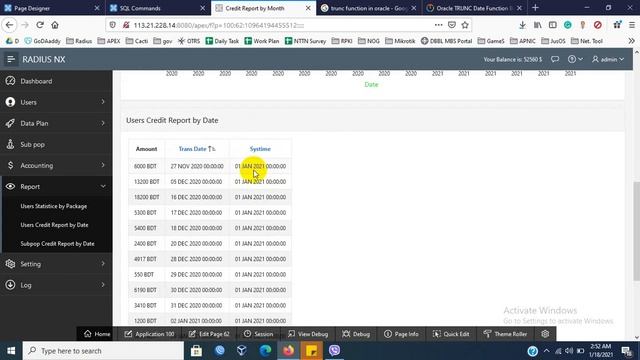This screenshot has height=360, width=640.
Task: Click the Setting gear icon in sidebar
Action: [x=10, y=264]
